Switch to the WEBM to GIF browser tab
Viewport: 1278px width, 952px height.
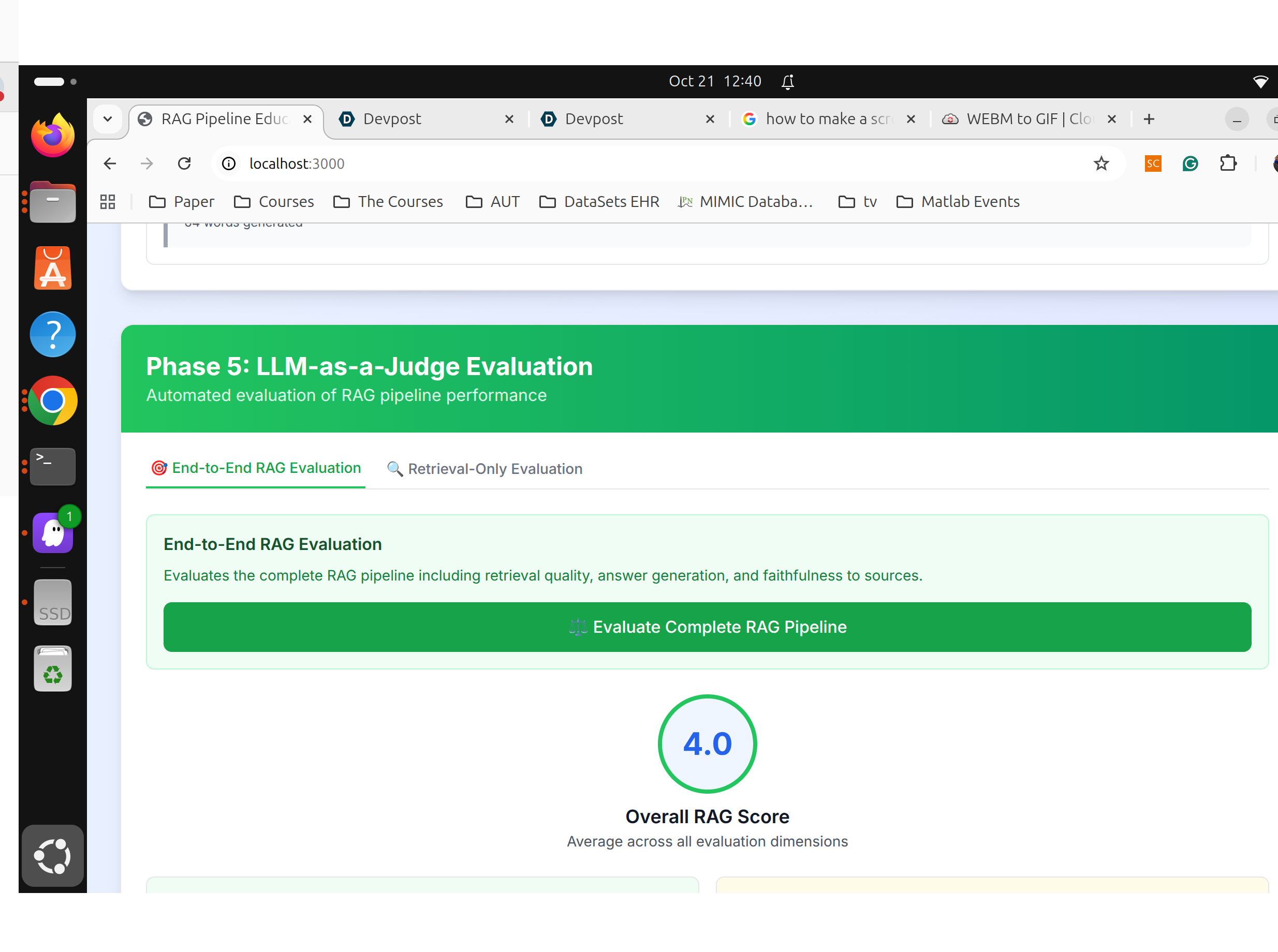tap(1019, 118)
